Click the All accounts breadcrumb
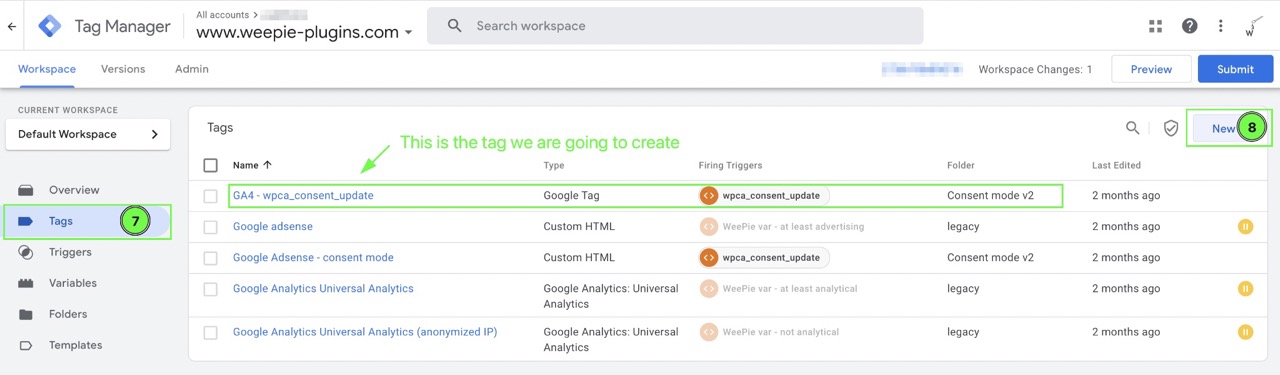Screen dimensions: 1280x375 (224, 15)
